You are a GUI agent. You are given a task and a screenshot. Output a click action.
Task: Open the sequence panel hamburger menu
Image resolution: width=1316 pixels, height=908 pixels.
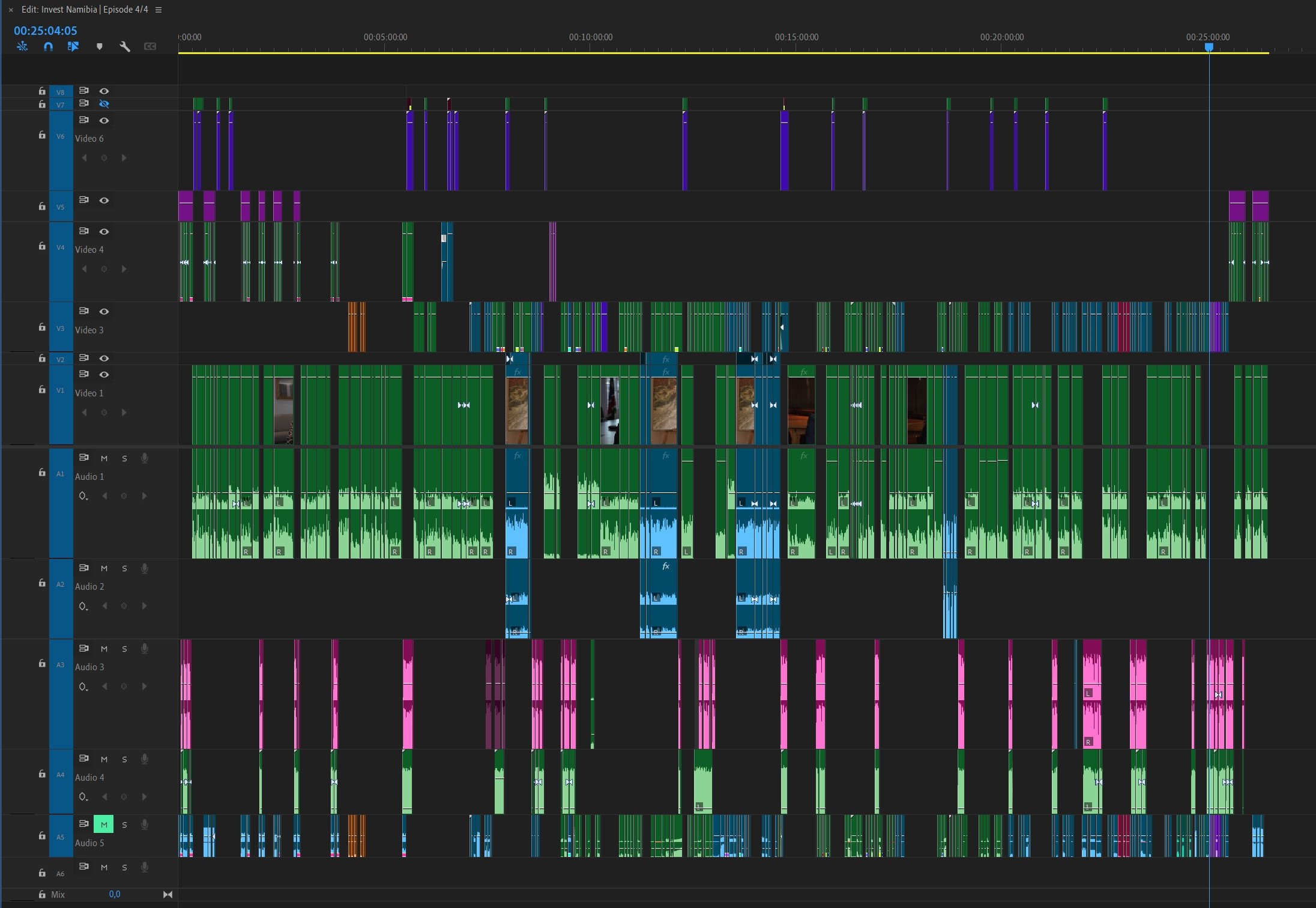point(158,10)
